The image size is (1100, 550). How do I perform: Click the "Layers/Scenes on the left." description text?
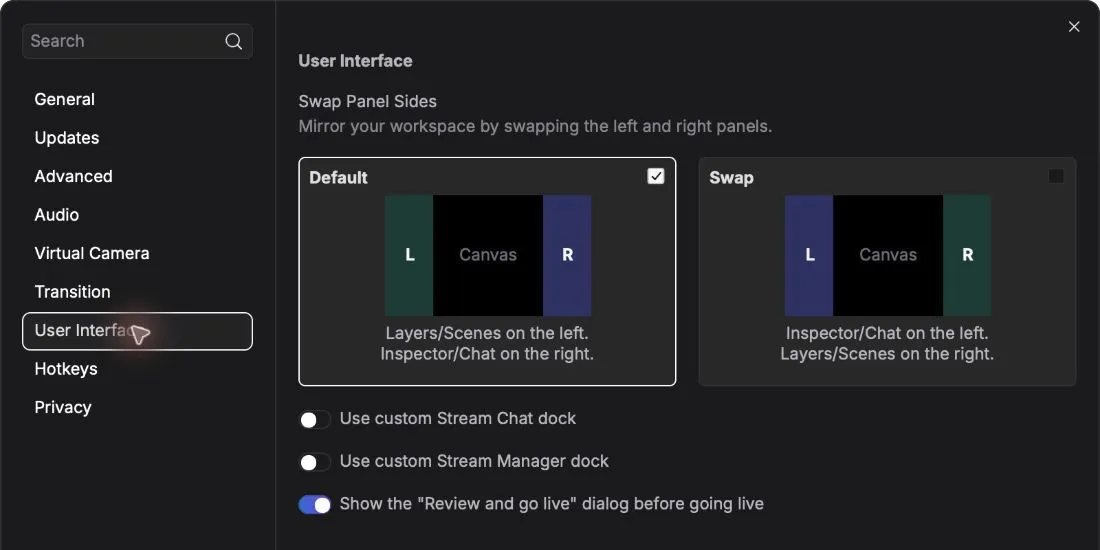click(487, 333)
